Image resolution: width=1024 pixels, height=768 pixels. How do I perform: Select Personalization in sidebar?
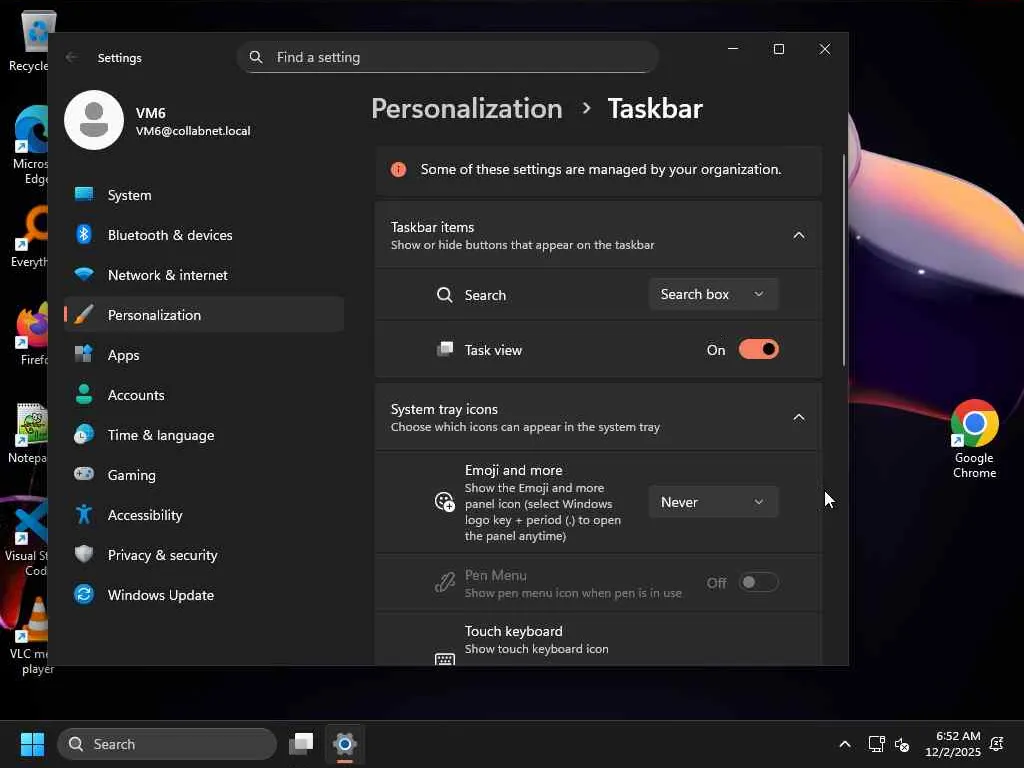[204, 315]
